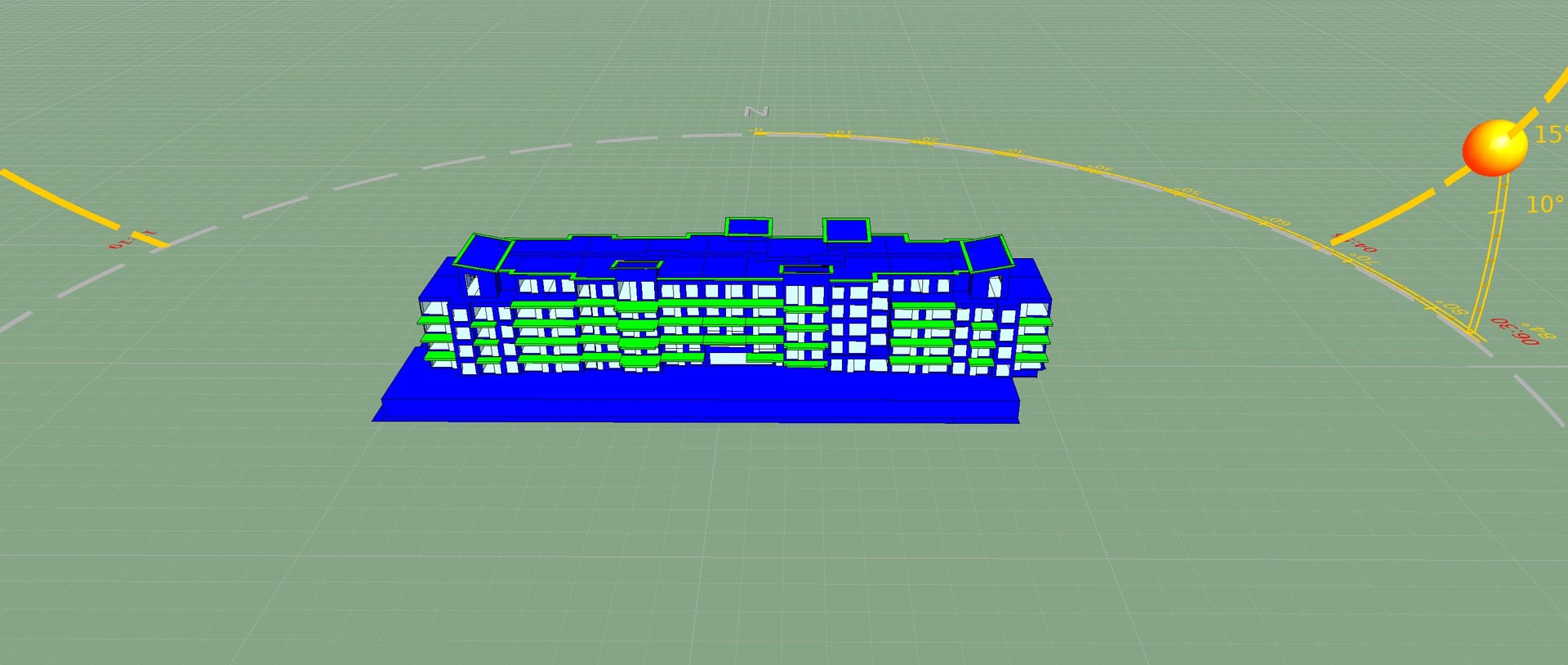Screen dimensions: 1568x665
Task: Click the N north compass marker
Action: coord(757,111)
